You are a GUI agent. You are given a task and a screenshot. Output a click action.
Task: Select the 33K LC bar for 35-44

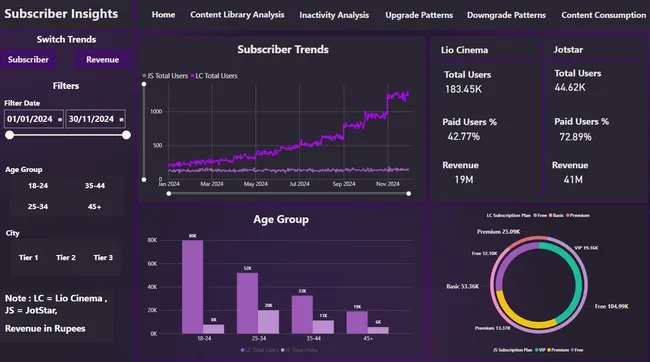point(302,314)
